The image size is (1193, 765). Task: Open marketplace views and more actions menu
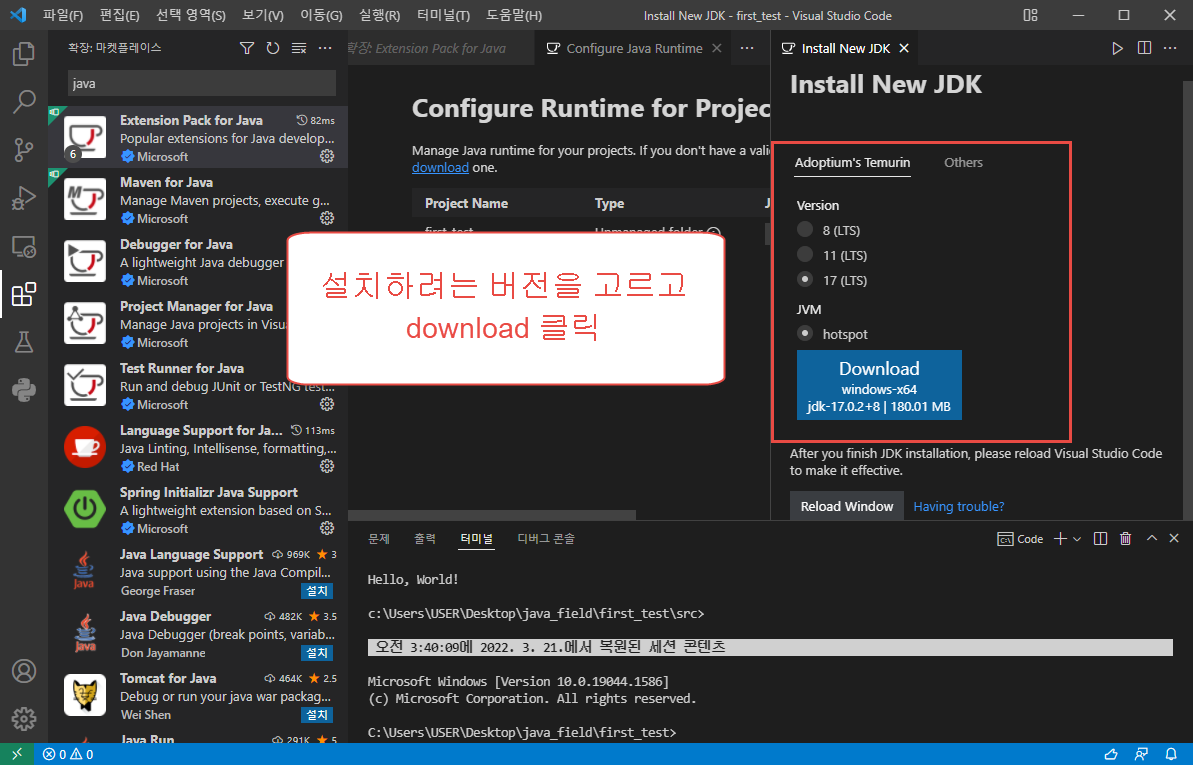[x=325, y=48]
